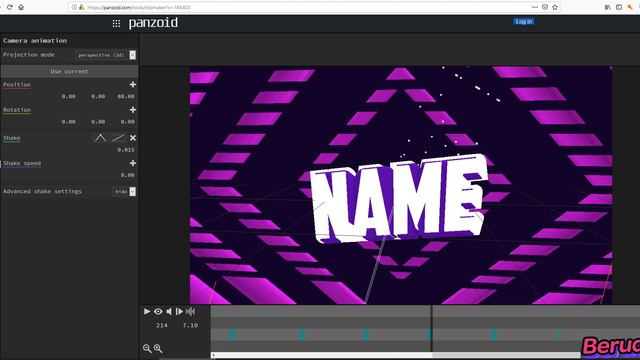
Task: Play the animation preview
Action: [x=147, y=311]
